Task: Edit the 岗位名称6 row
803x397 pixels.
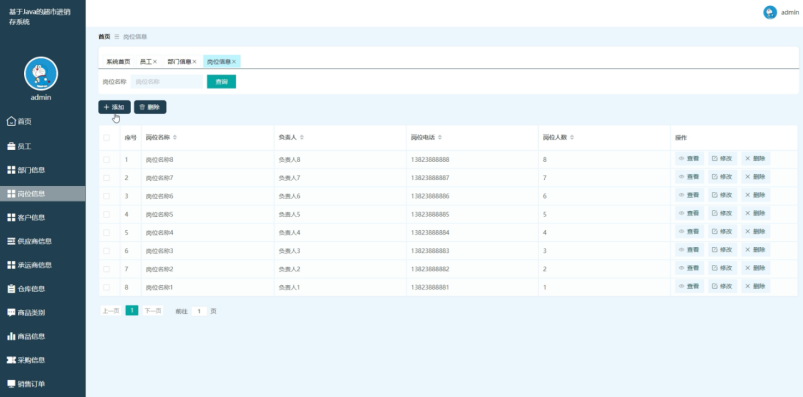Action: coord(723,195)
